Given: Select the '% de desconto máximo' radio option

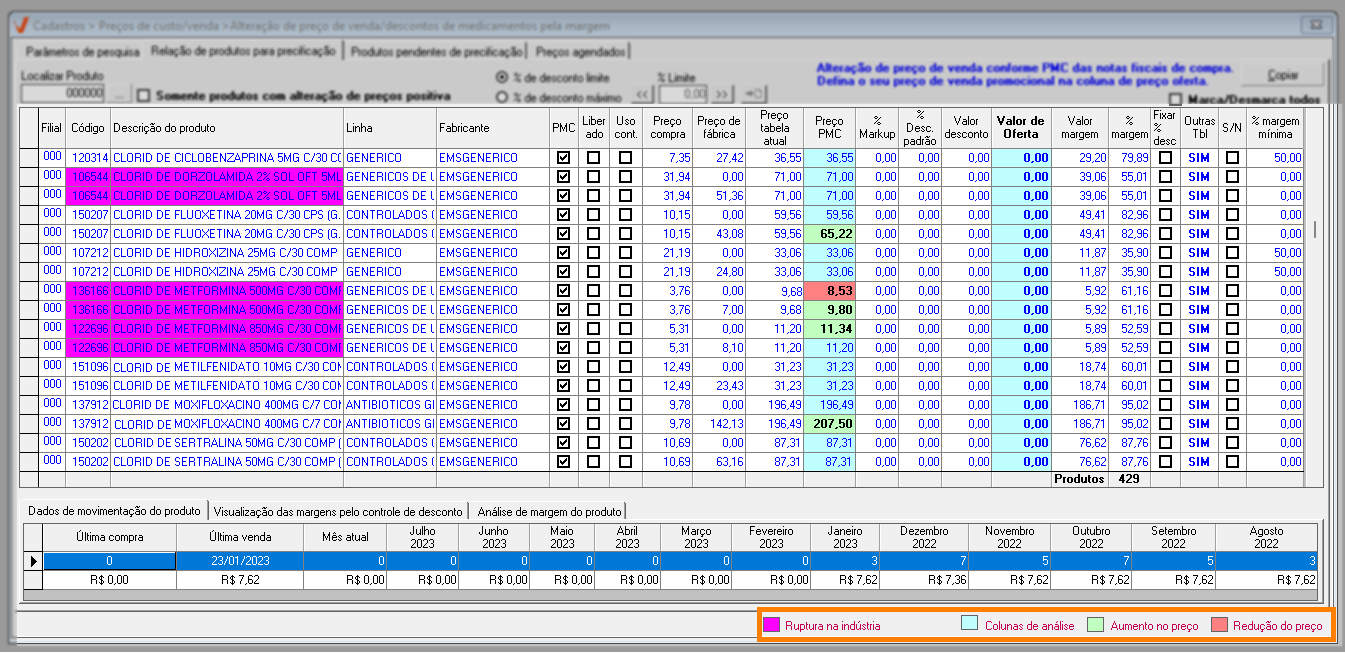Looking at the screenshot, I should [x=502, y=97].
